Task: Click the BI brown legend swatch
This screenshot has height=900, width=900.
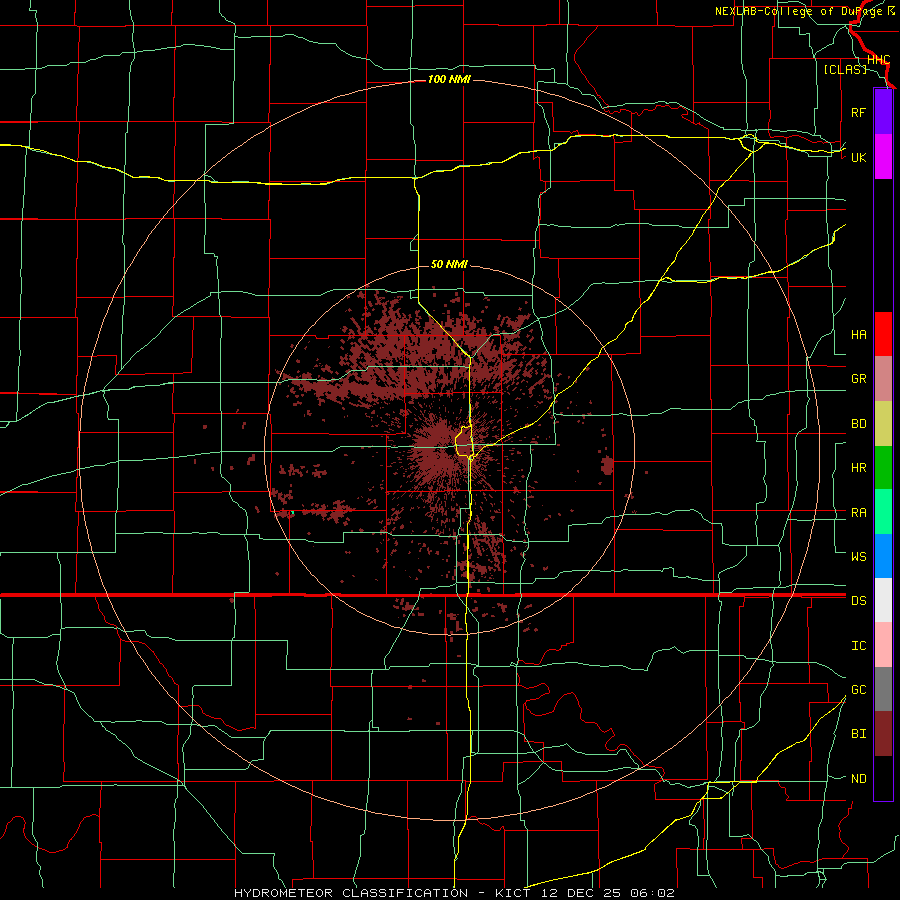Action: click(883, 734)
